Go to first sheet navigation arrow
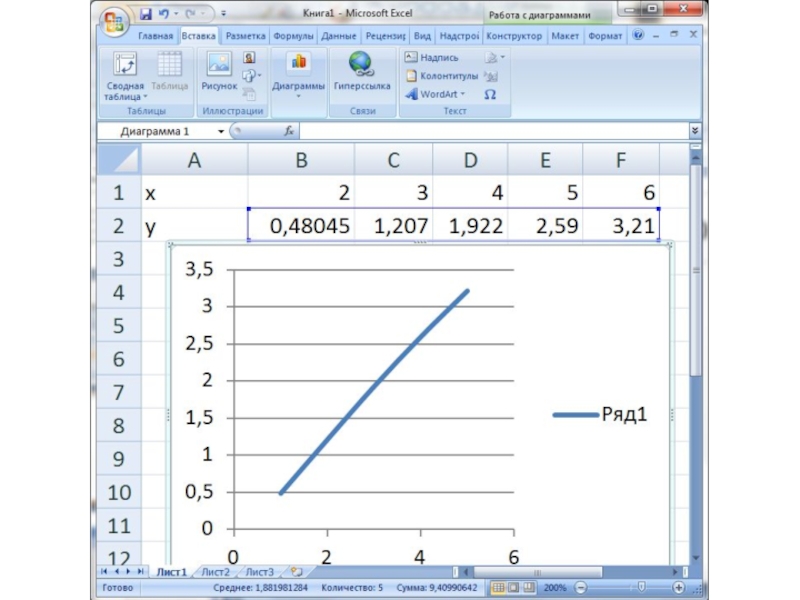This screenshot has width=800, height=600. tap(104, 572)
